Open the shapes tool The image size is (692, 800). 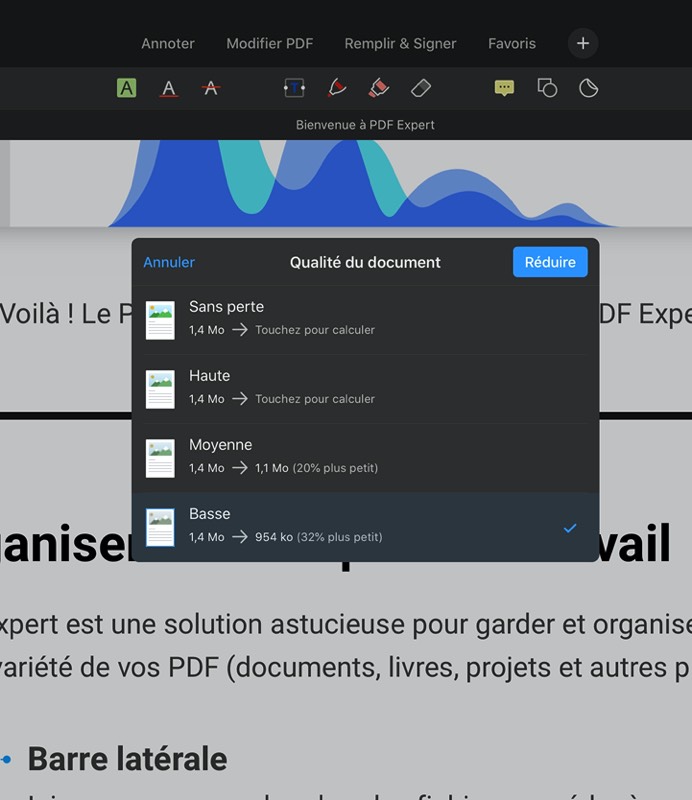[547, 88]
